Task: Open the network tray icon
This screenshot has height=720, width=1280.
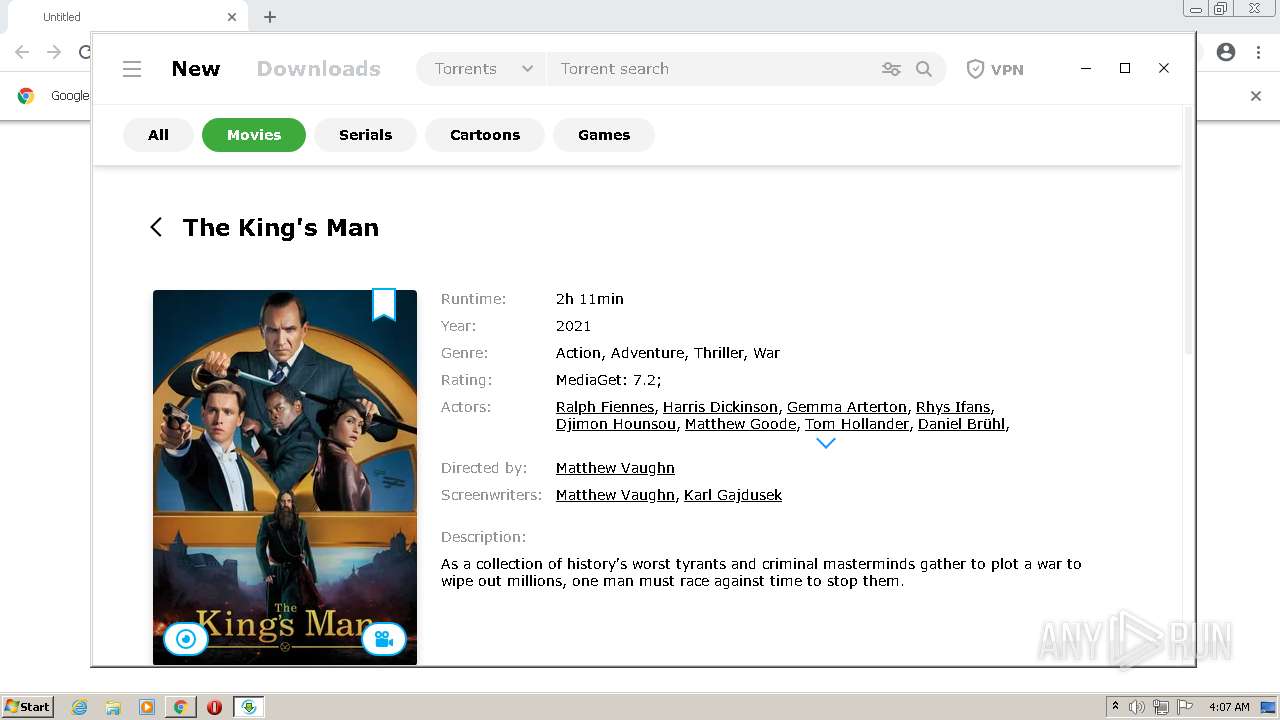Action: 1161,707
